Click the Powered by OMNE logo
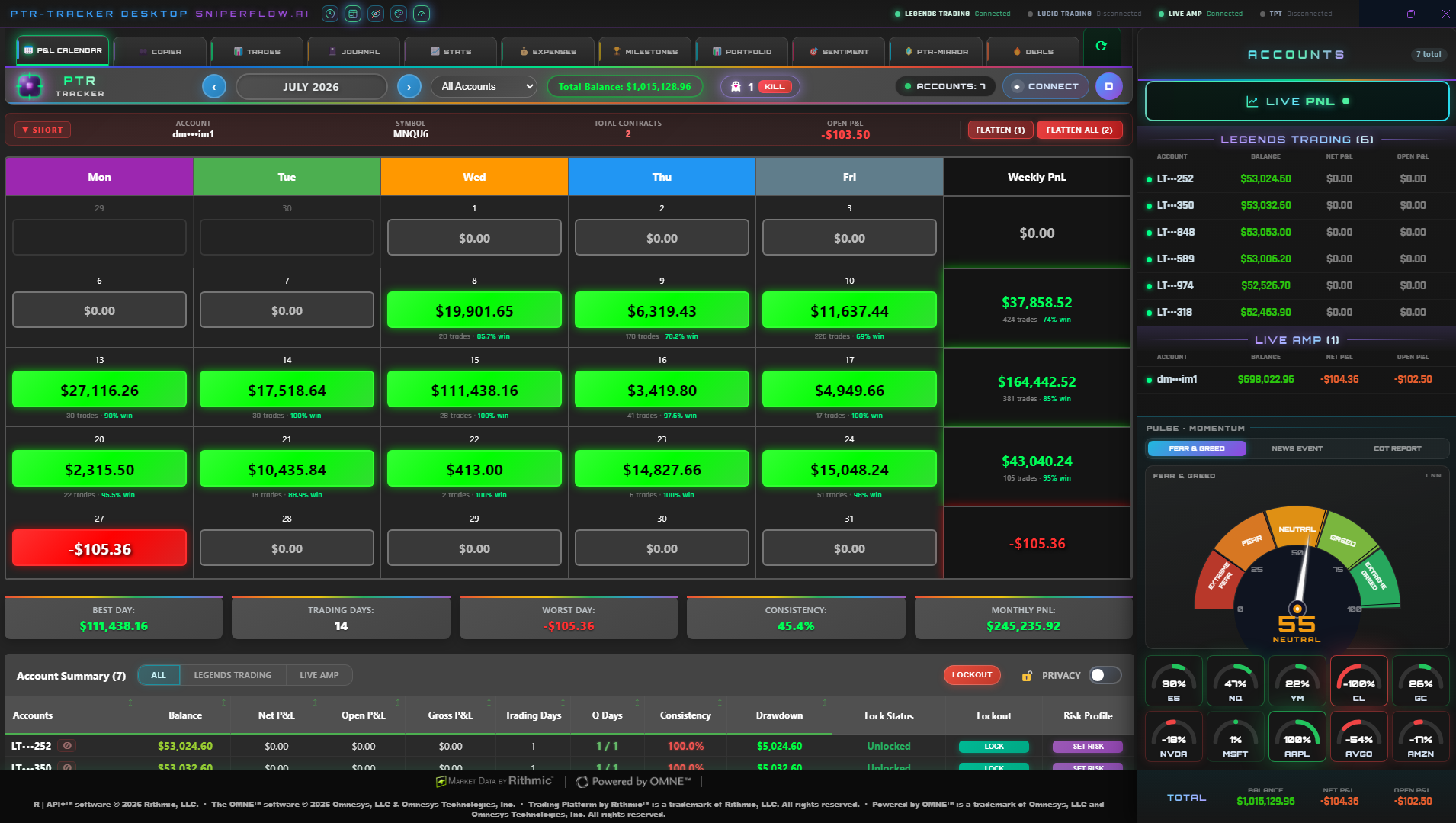This screenshot has height=823, width=1456. 633,781
